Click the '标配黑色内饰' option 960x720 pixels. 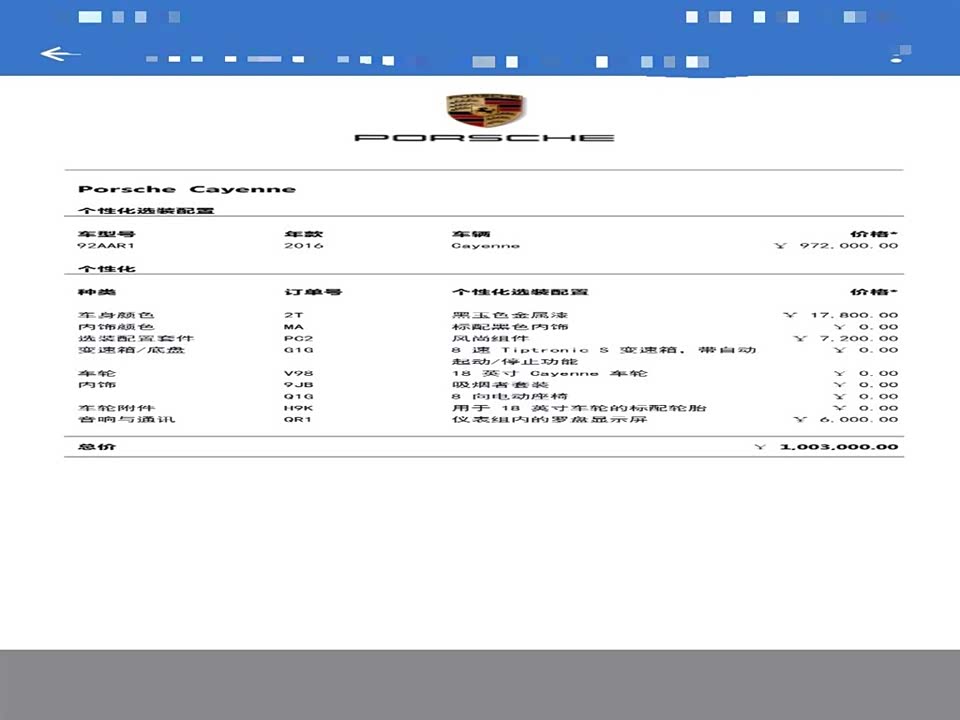tap(510, 326)
